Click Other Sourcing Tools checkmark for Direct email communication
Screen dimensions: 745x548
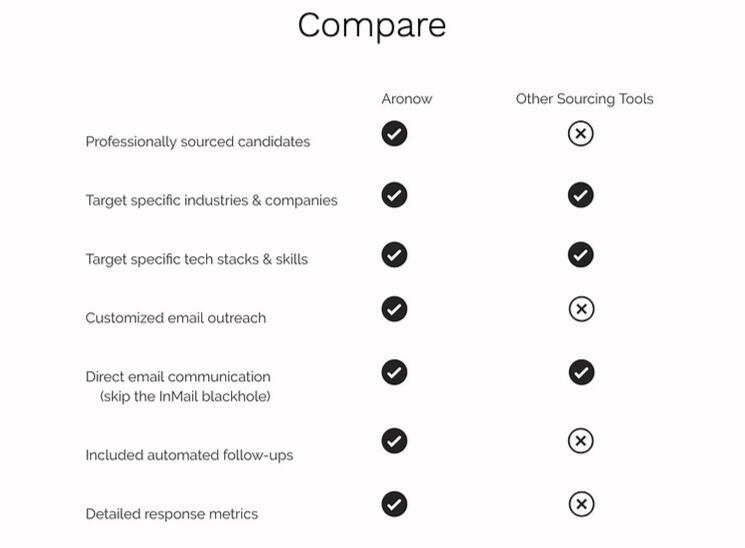click(581, 372)
